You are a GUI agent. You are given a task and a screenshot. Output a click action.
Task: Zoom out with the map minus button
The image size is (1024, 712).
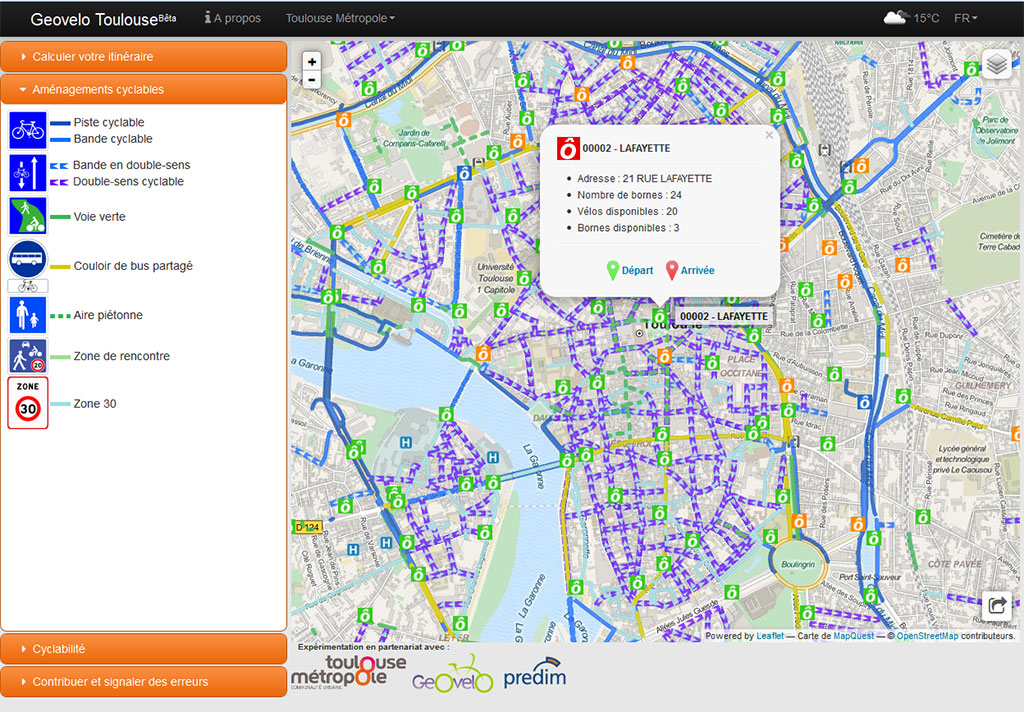(312, 80)
